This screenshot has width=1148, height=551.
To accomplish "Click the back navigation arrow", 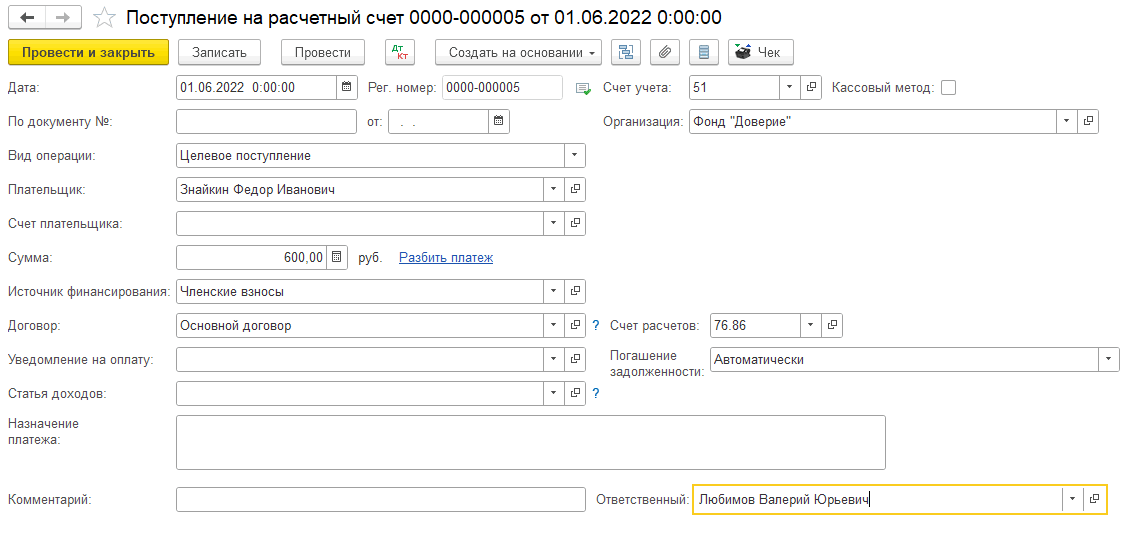I will point(27,18).
